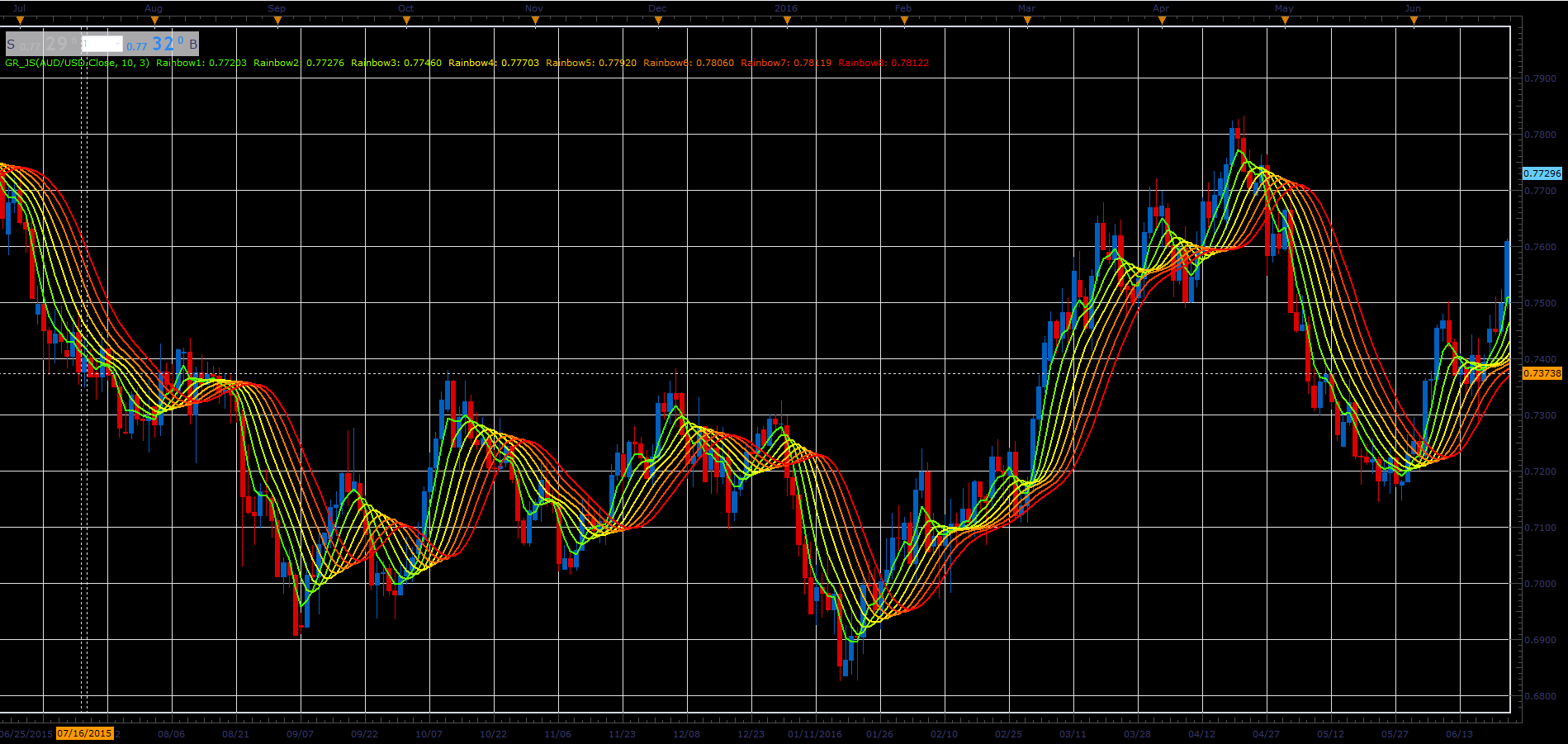Click the Sep month marker triangle
Screen dimensions: 1568x744
click(277, 21)
